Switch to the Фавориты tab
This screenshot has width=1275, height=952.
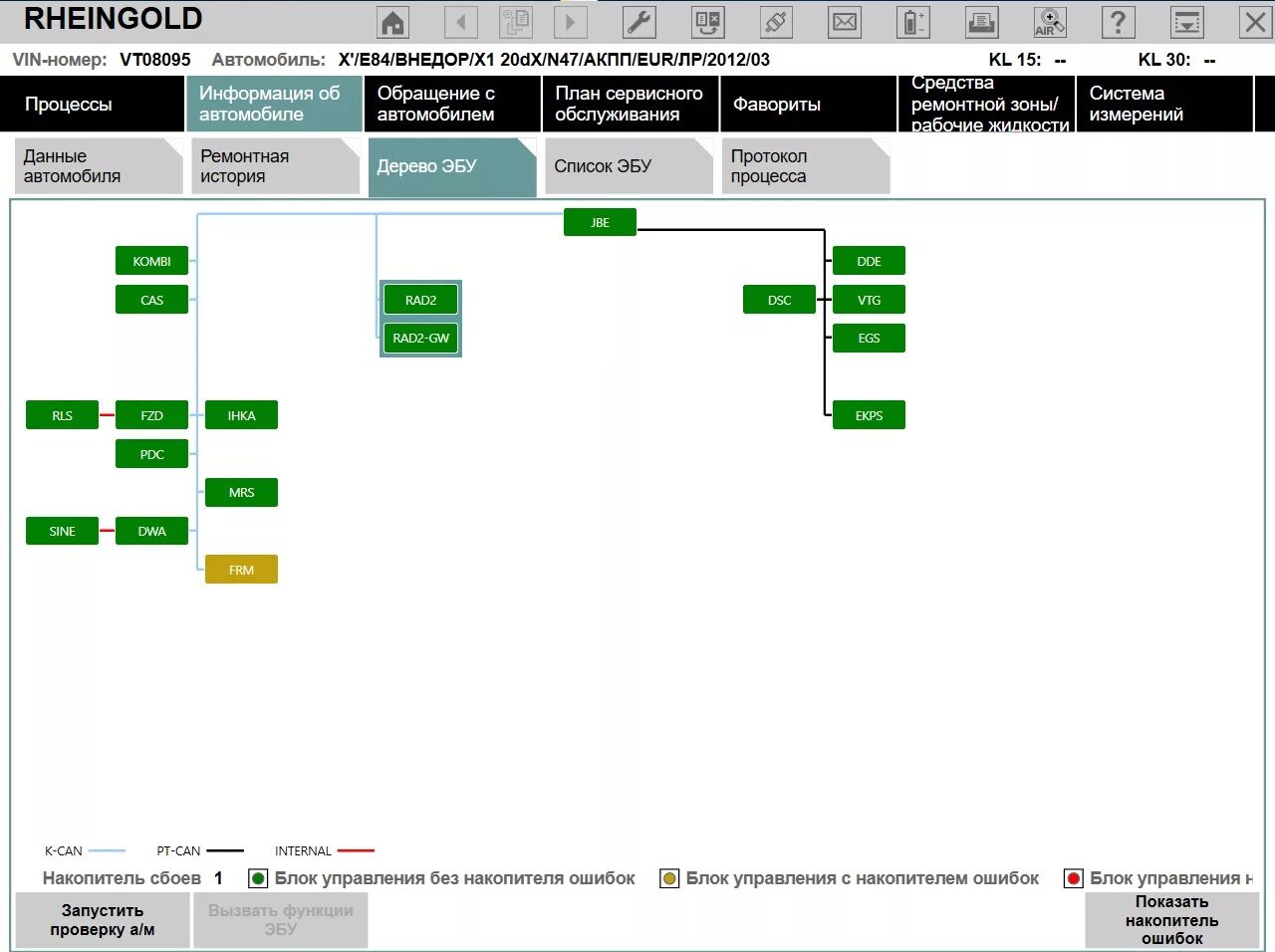[x=809, y=104]
